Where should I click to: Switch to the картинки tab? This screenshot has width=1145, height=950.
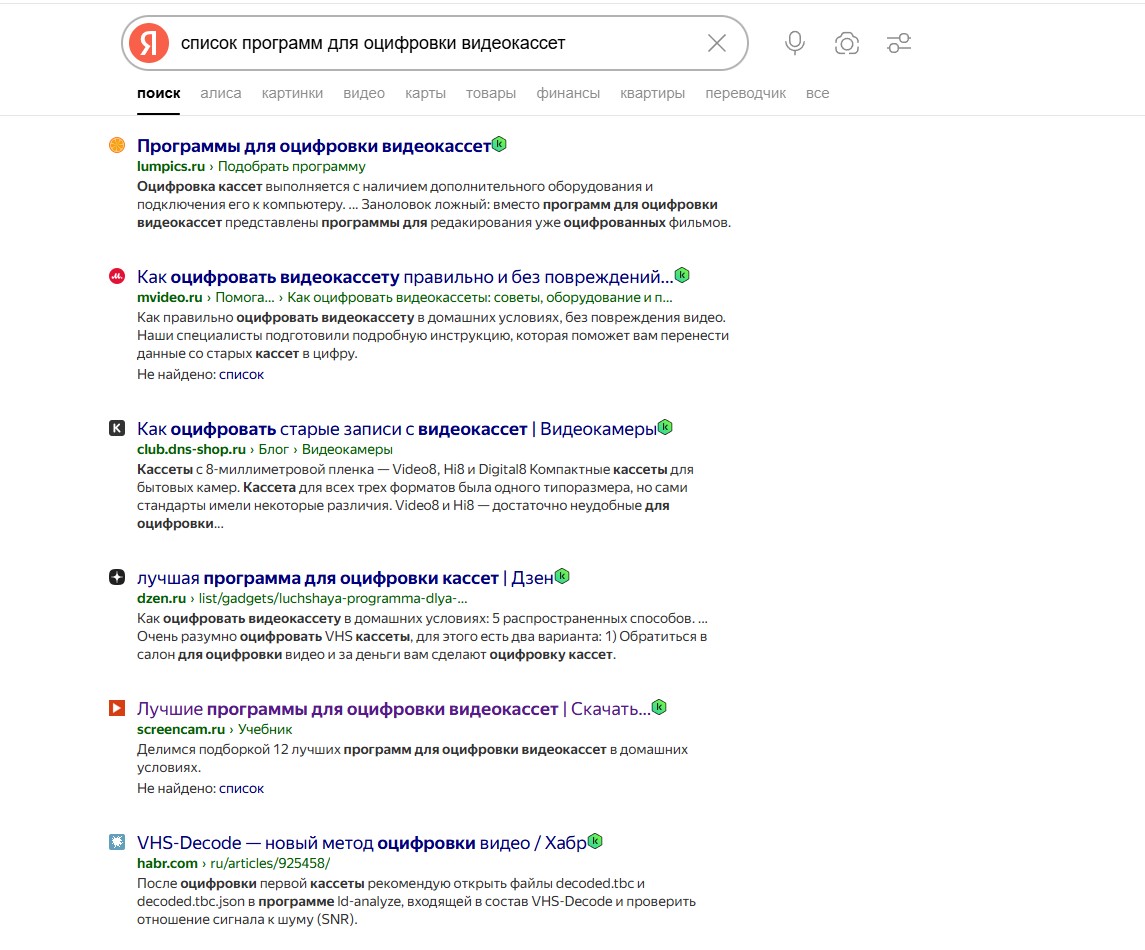292,93
